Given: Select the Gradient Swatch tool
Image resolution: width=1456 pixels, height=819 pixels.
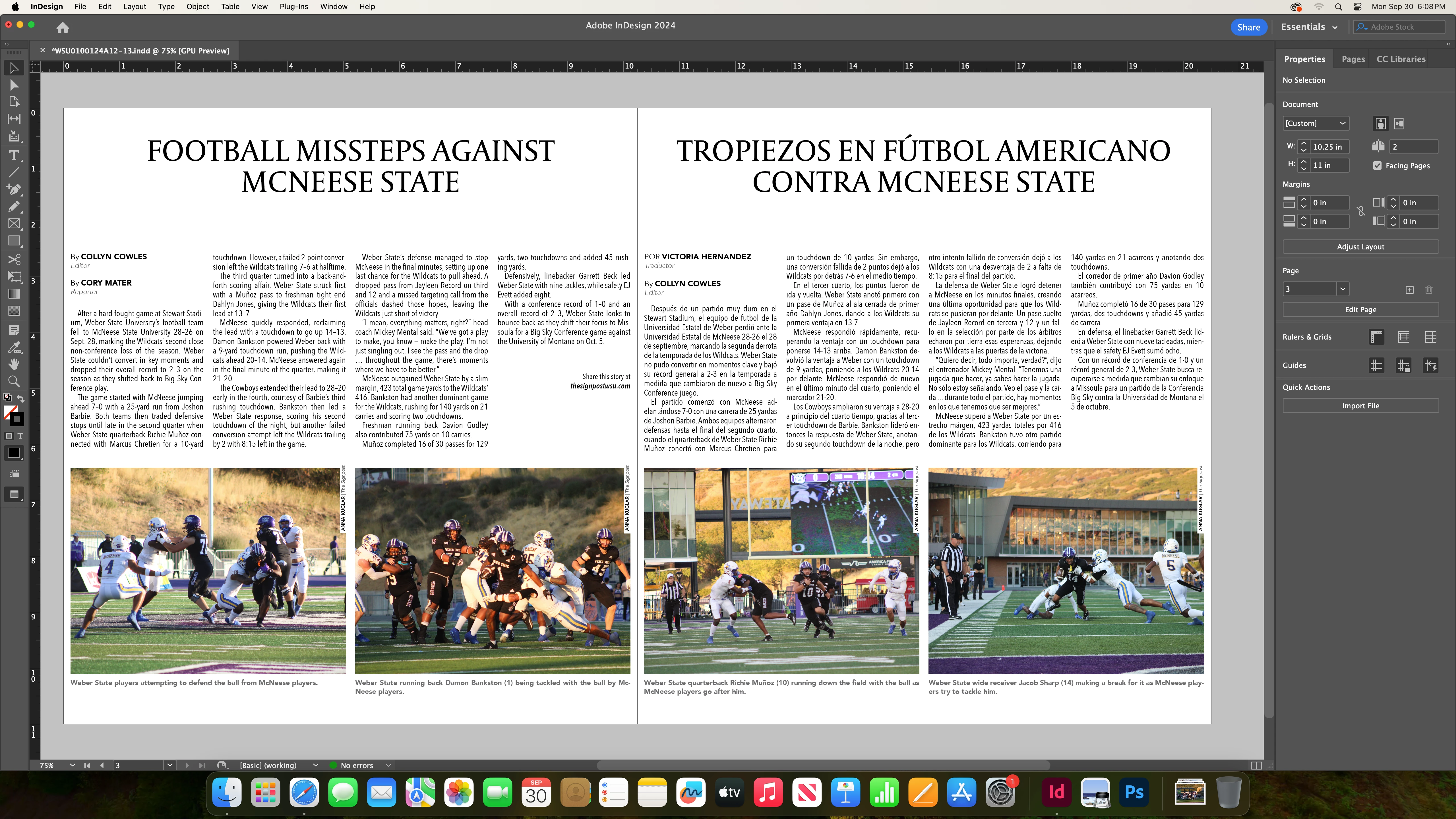Looking at the screenshot, I should click(x=14, y=293).
